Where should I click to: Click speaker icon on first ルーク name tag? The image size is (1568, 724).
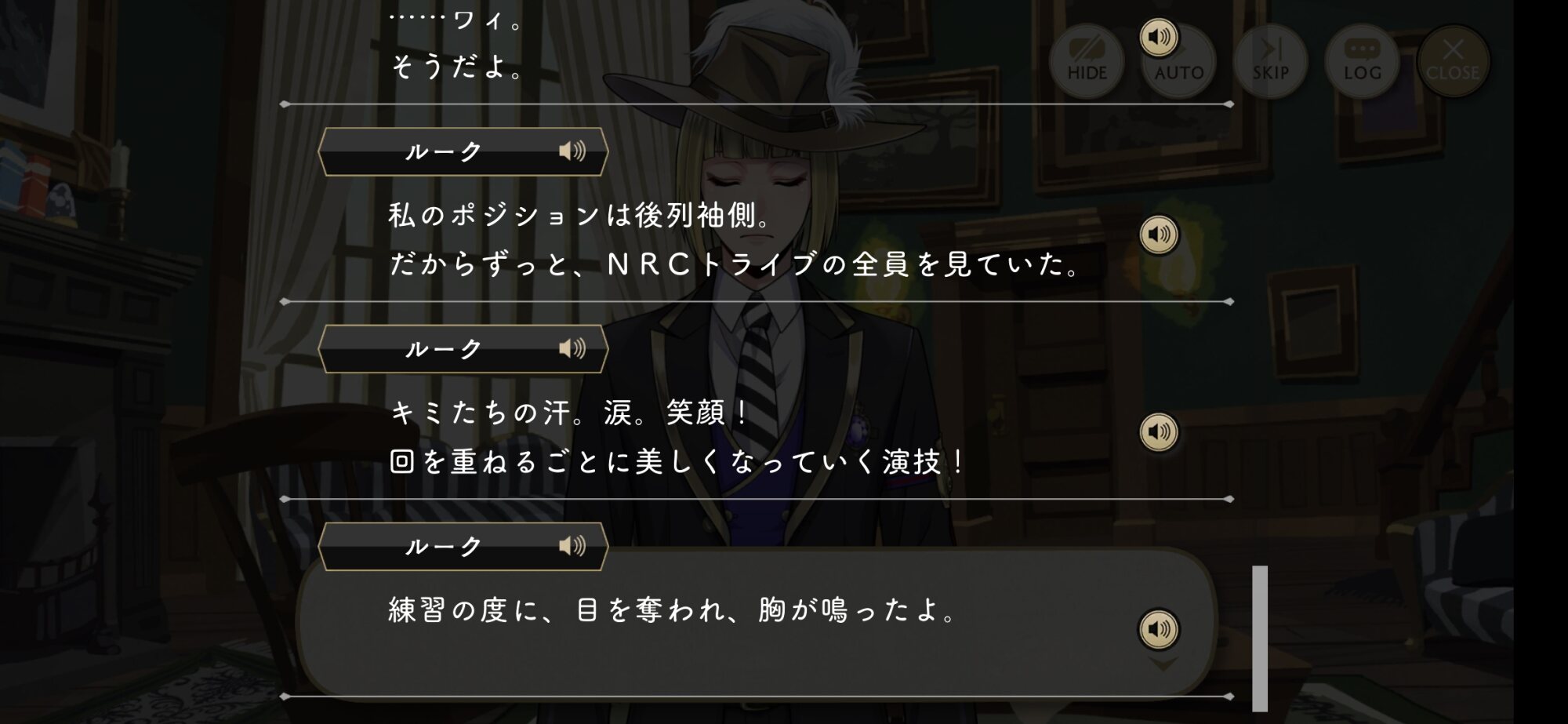coord(572,151)
